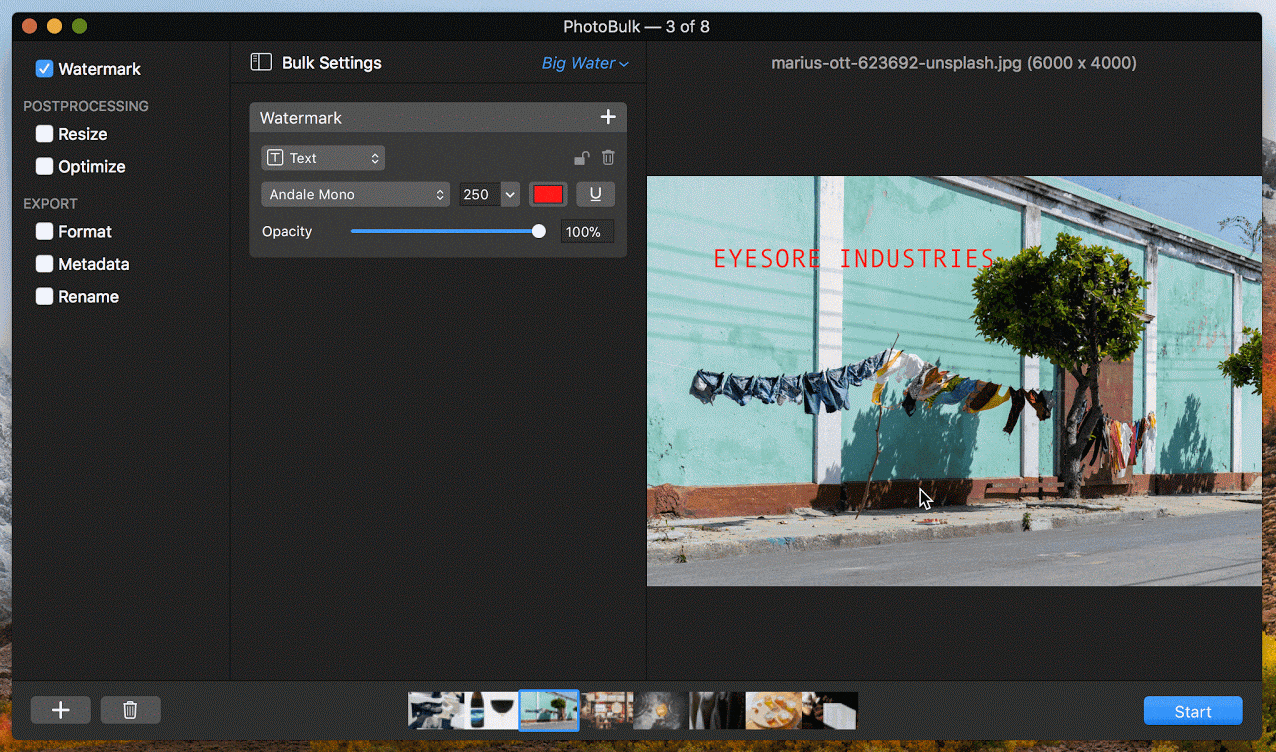This screenshot has width=1276, height=752.
Task: Enable the Rename export option
Action: (44, 296)
